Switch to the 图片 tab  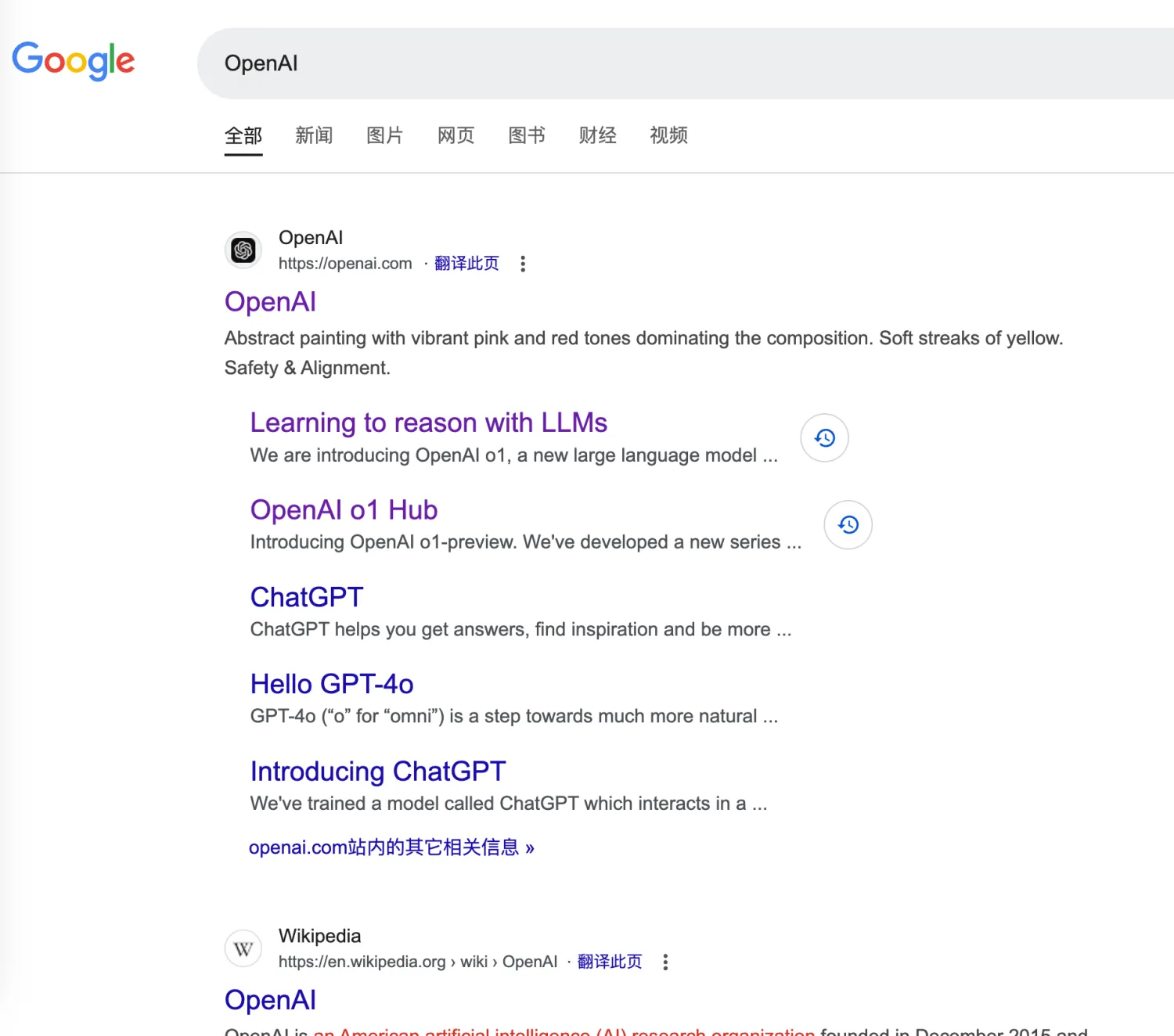[385, 136]
